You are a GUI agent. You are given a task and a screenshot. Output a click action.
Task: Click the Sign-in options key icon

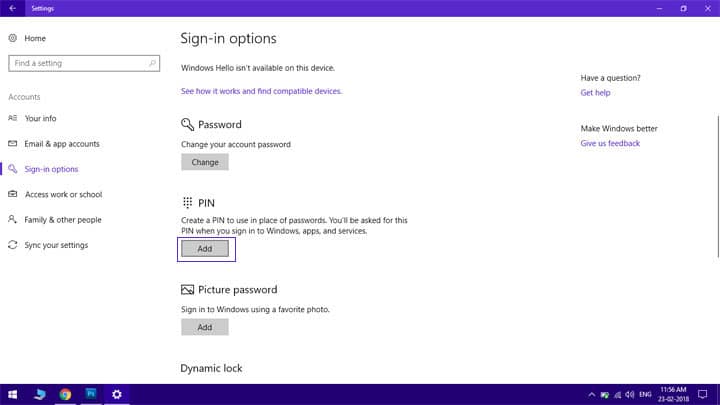12,169
